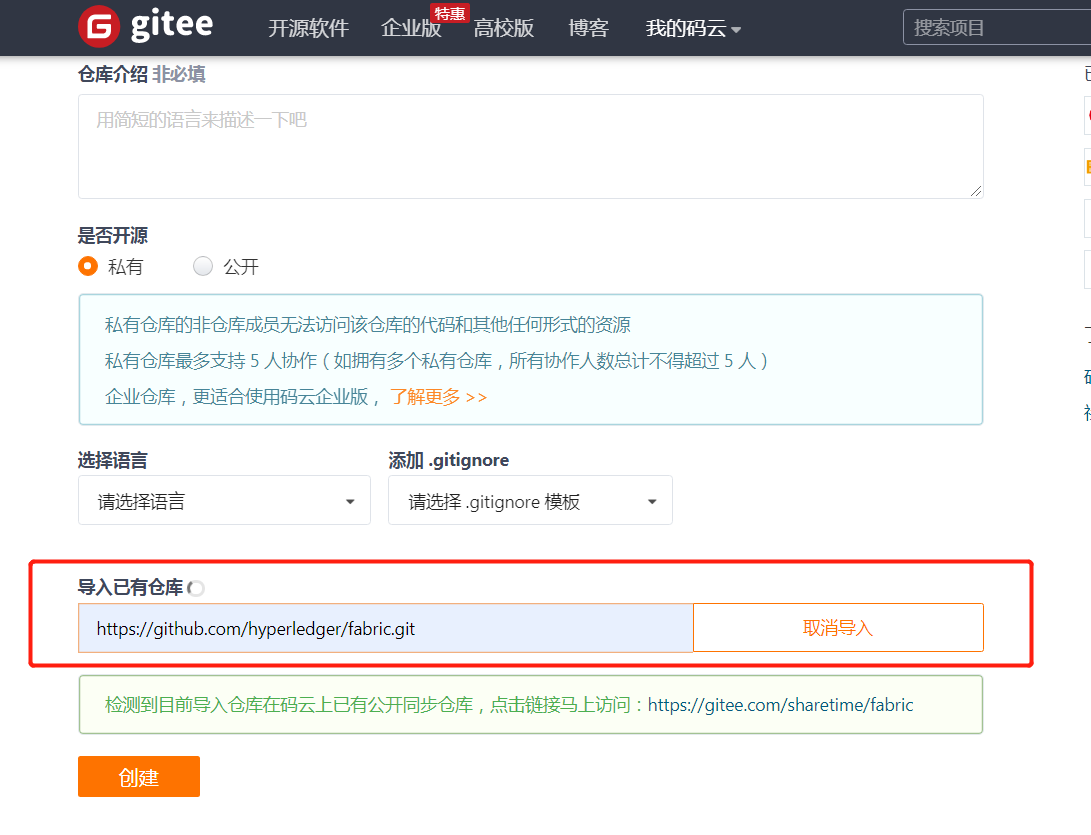Open the 高校版 navigation item
1091x835 pixels.
tap(504, 28)
